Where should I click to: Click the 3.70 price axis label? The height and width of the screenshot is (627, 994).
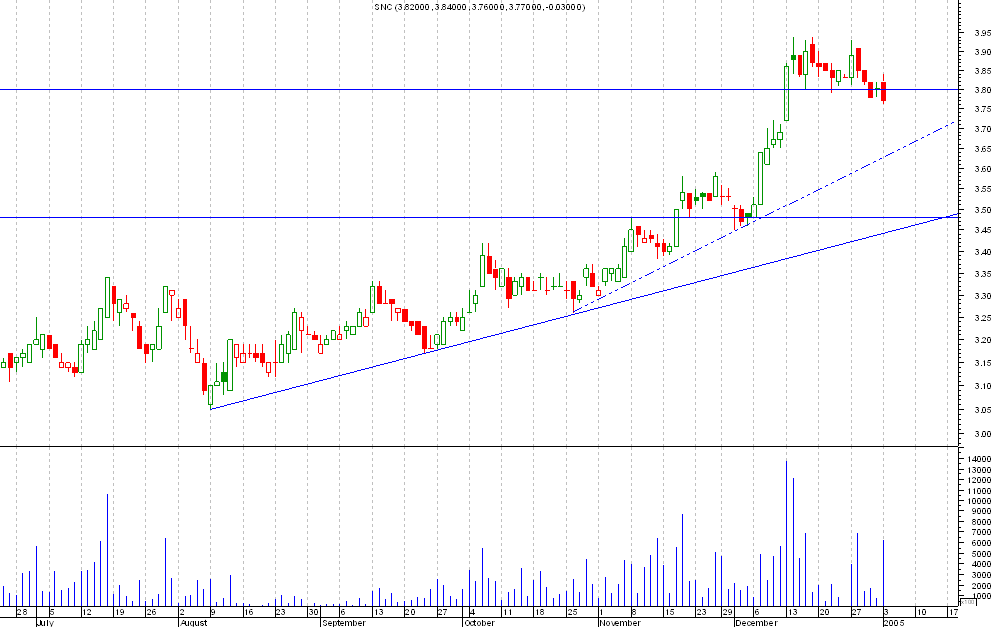point(983,129)
